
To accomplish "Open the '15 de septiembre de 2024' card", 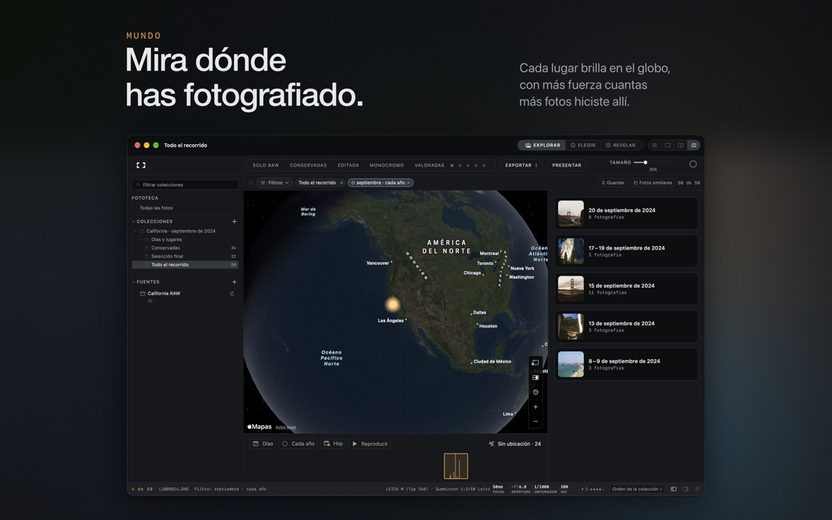I will point(626,289).
